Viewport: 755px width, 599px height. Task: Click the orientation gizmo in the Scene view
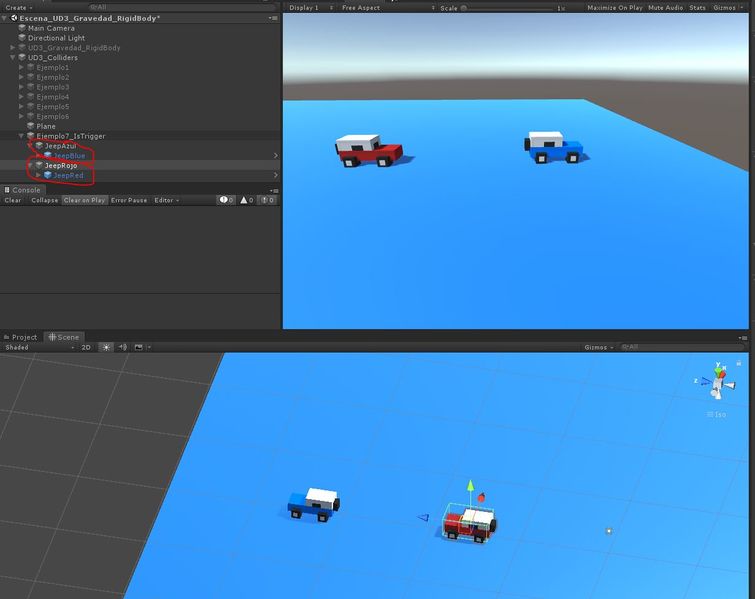click(x=717, y=381)
